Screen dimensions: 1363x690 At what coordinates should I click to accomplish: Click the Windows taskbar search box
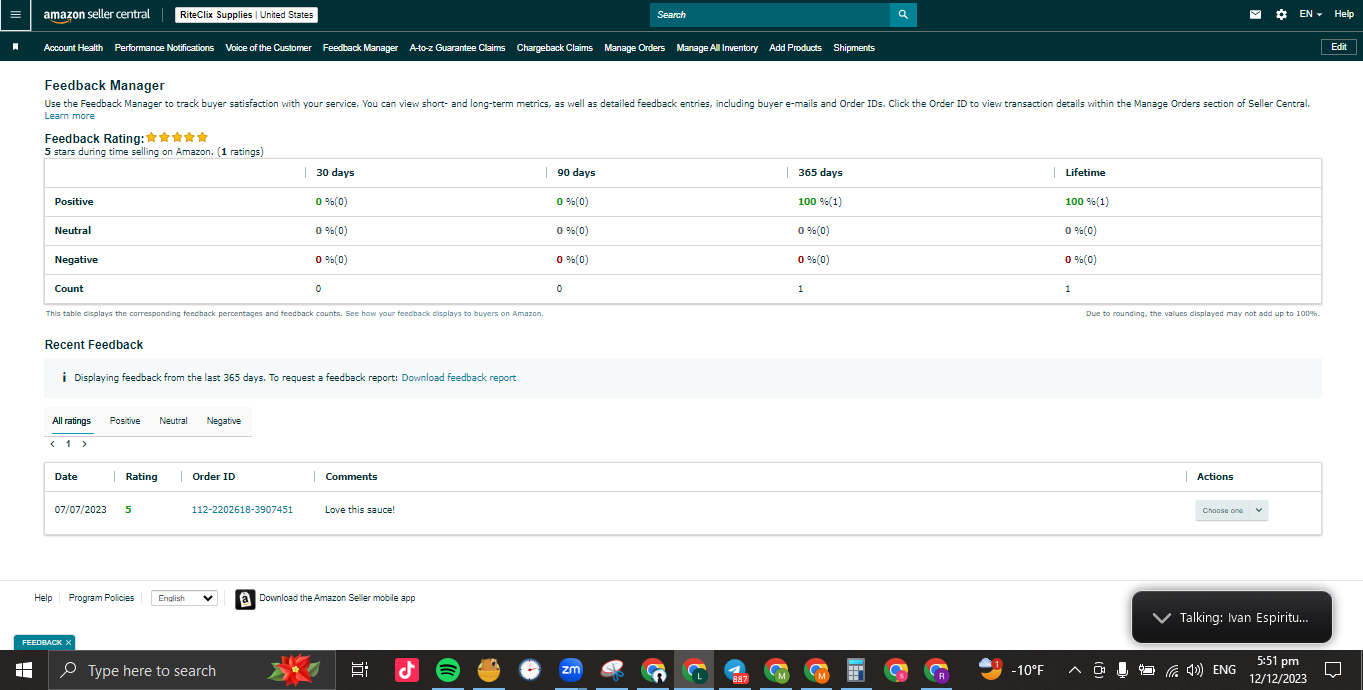[194, 670]
